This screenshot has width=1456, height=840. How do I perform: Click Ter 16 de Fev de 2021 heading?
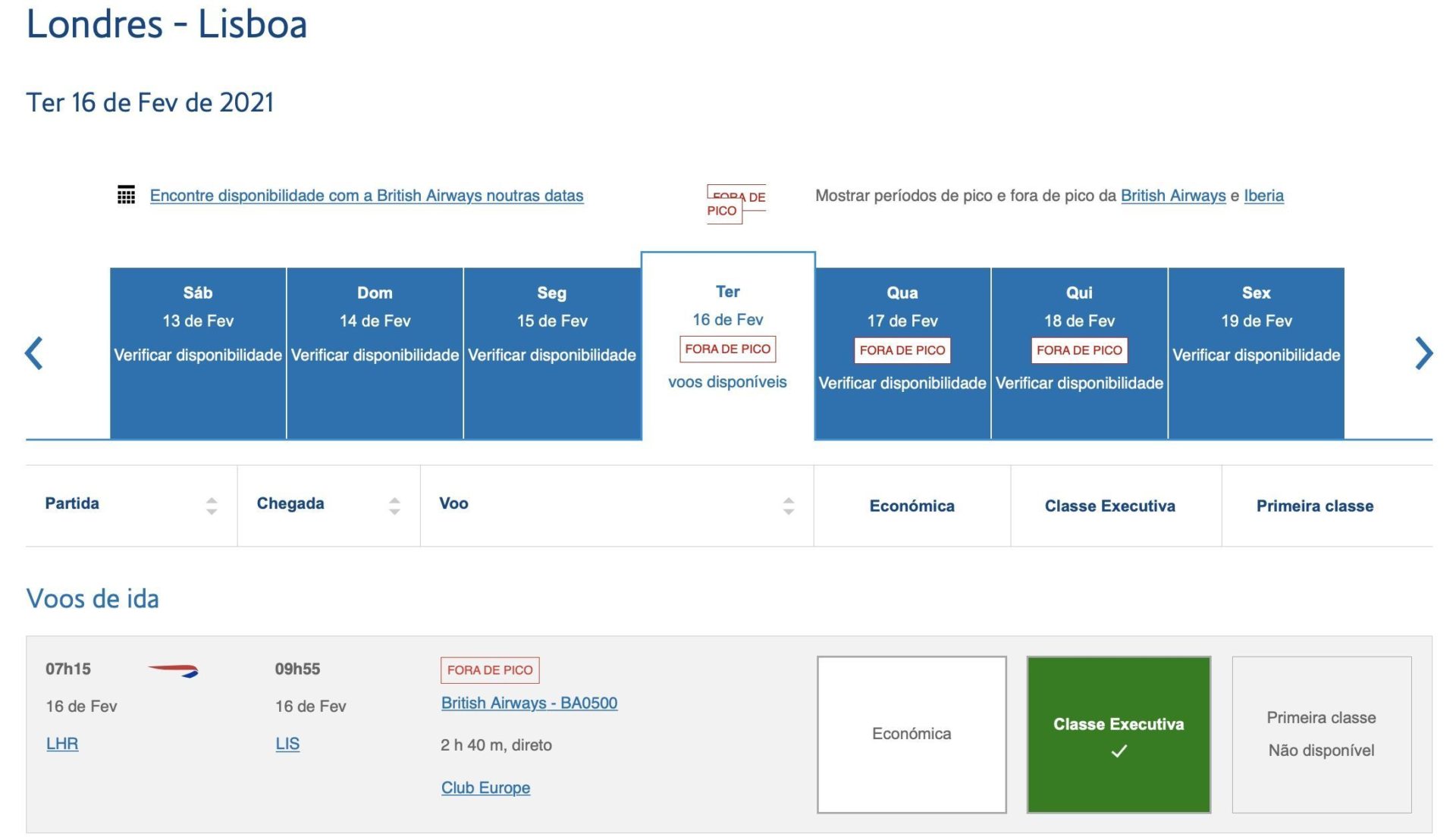point(150,102)
